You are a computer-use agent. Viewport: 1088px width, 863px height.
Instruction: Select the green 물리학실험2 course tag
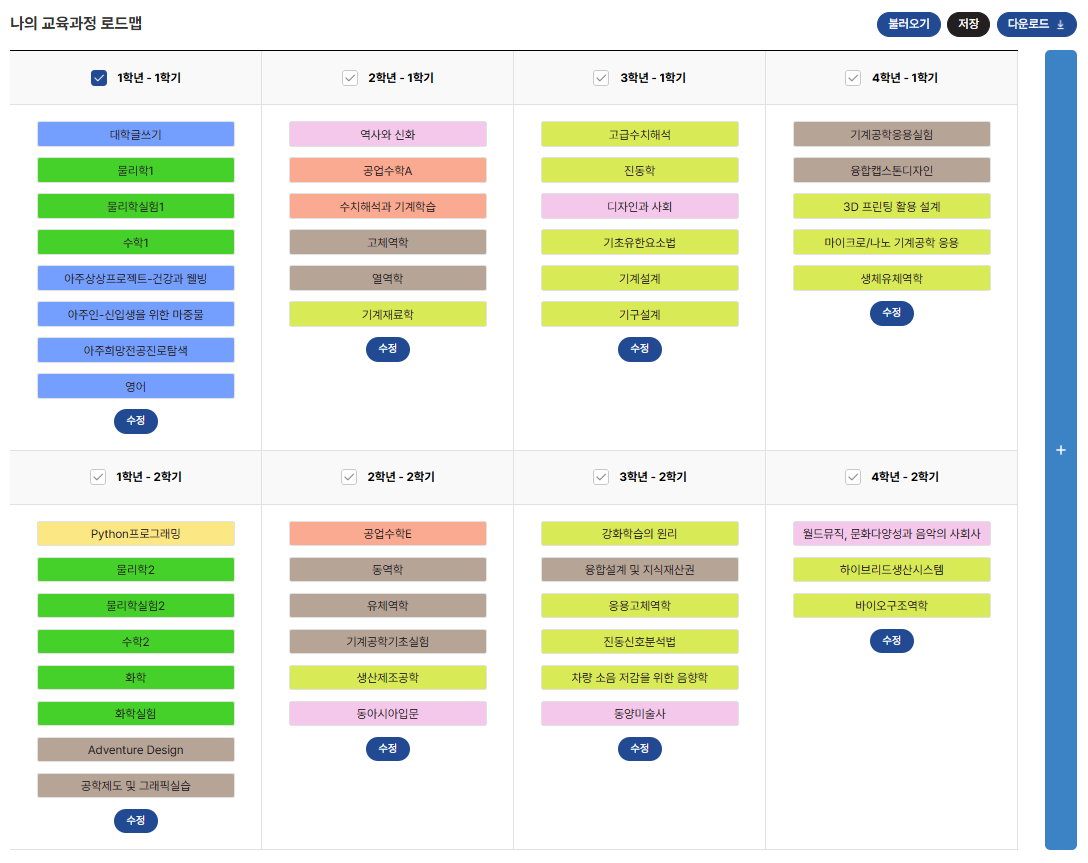[136, 605]
